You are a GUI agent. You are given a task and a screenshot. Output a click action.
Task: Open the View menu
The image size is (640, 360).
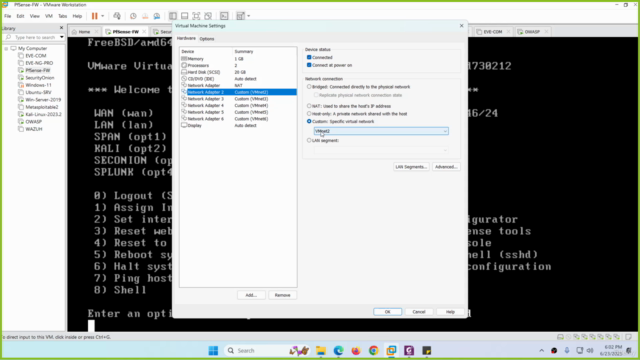35,16
